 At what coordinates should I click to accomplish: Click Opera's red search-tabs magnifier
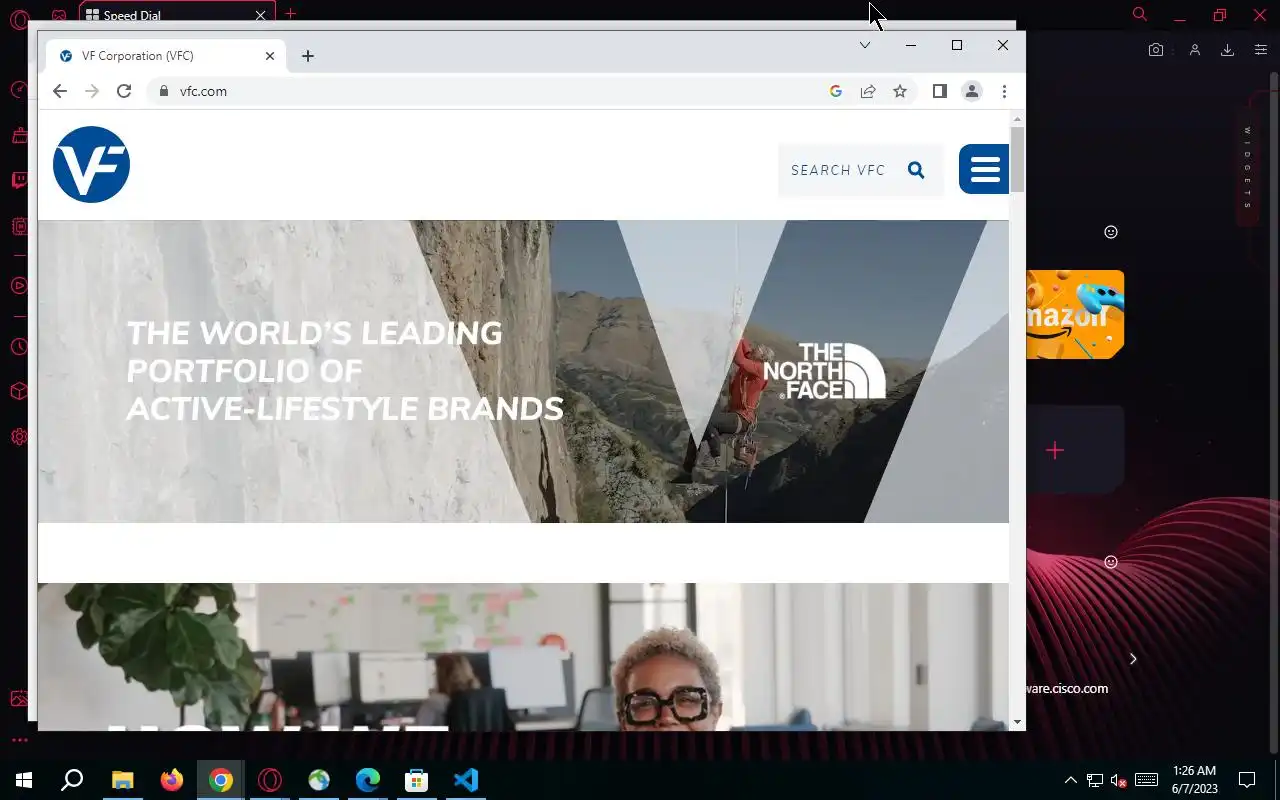click(x=1139, y=14)
